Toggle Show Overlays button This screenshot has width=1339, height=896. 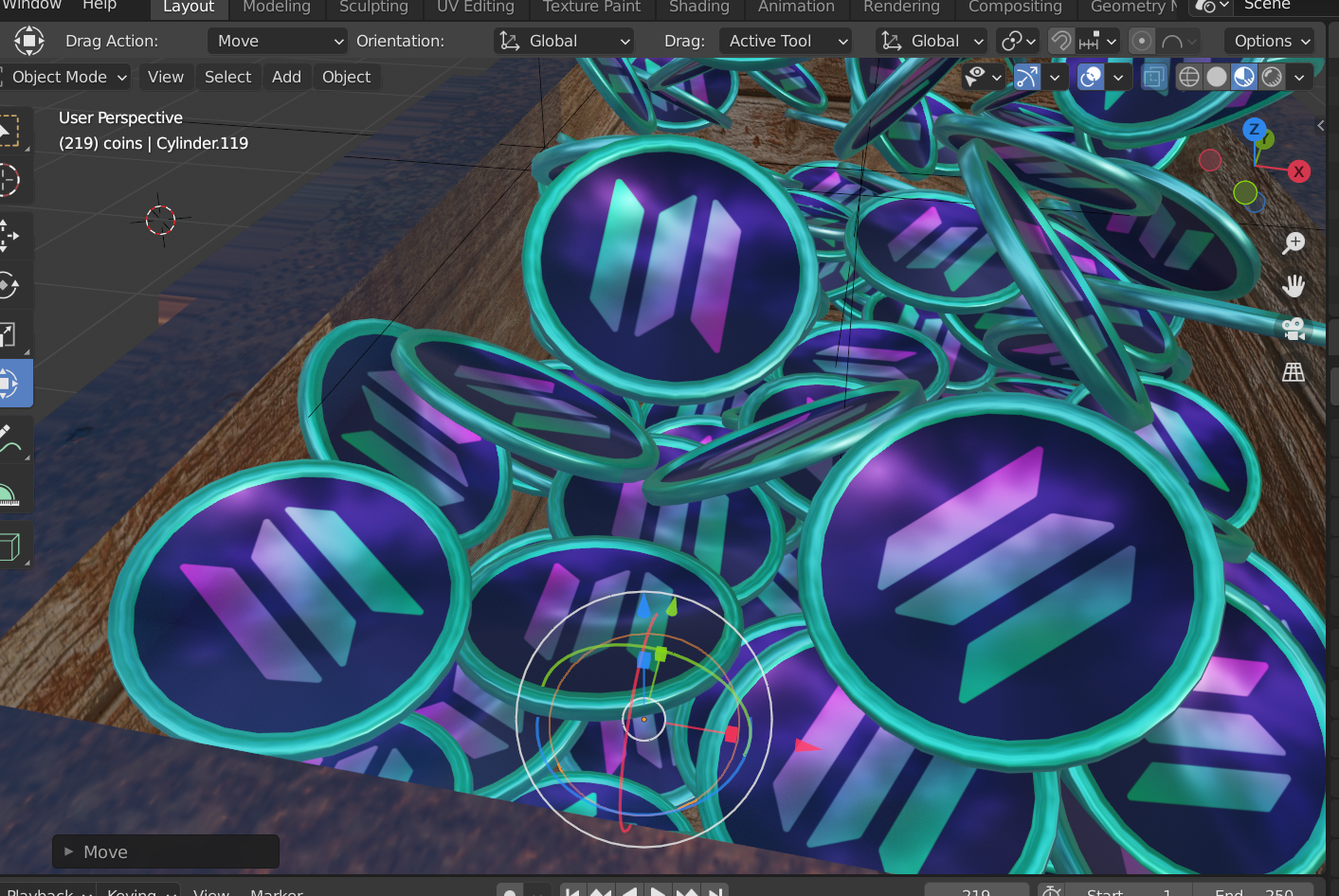click(x=1091, y=77)
